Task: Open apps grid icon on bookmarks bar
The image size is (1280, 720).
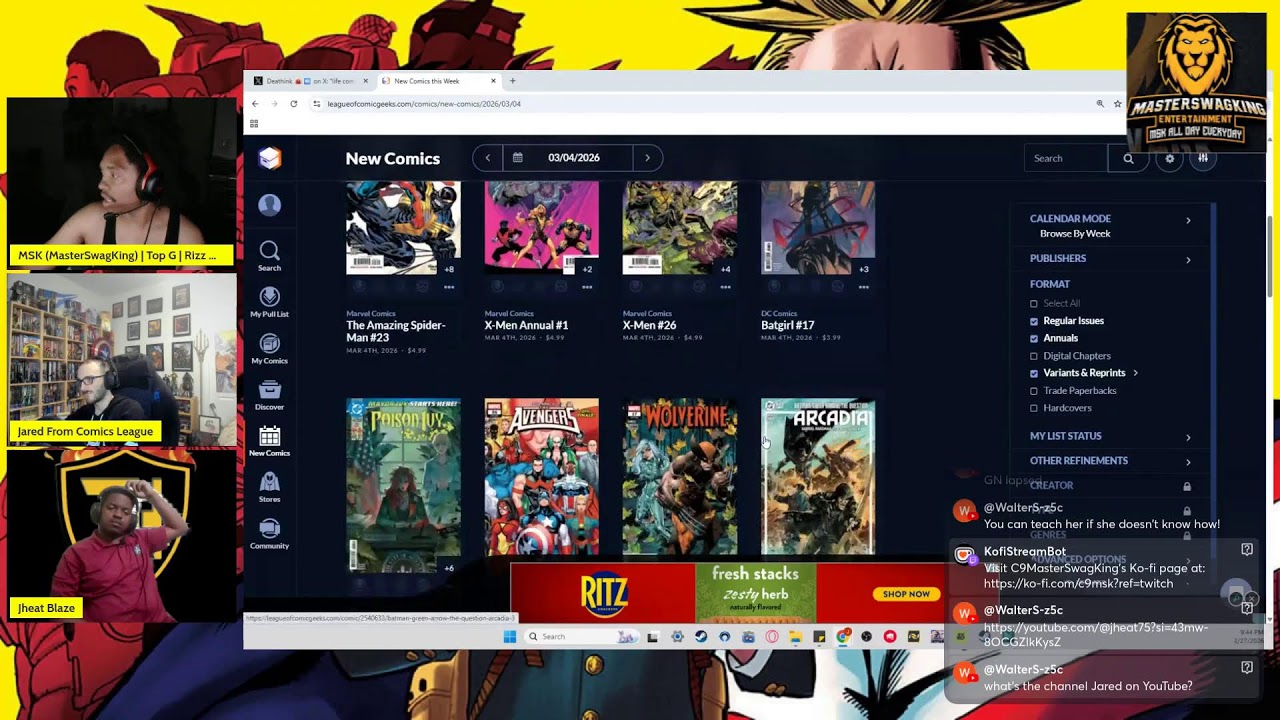Action: pyautogui.click(x=254, y=124)
